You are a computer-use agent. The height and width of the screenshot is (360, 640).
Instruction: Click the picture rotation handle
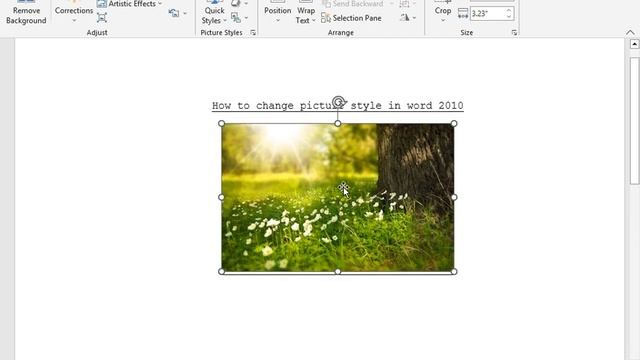tap(338, 101)
